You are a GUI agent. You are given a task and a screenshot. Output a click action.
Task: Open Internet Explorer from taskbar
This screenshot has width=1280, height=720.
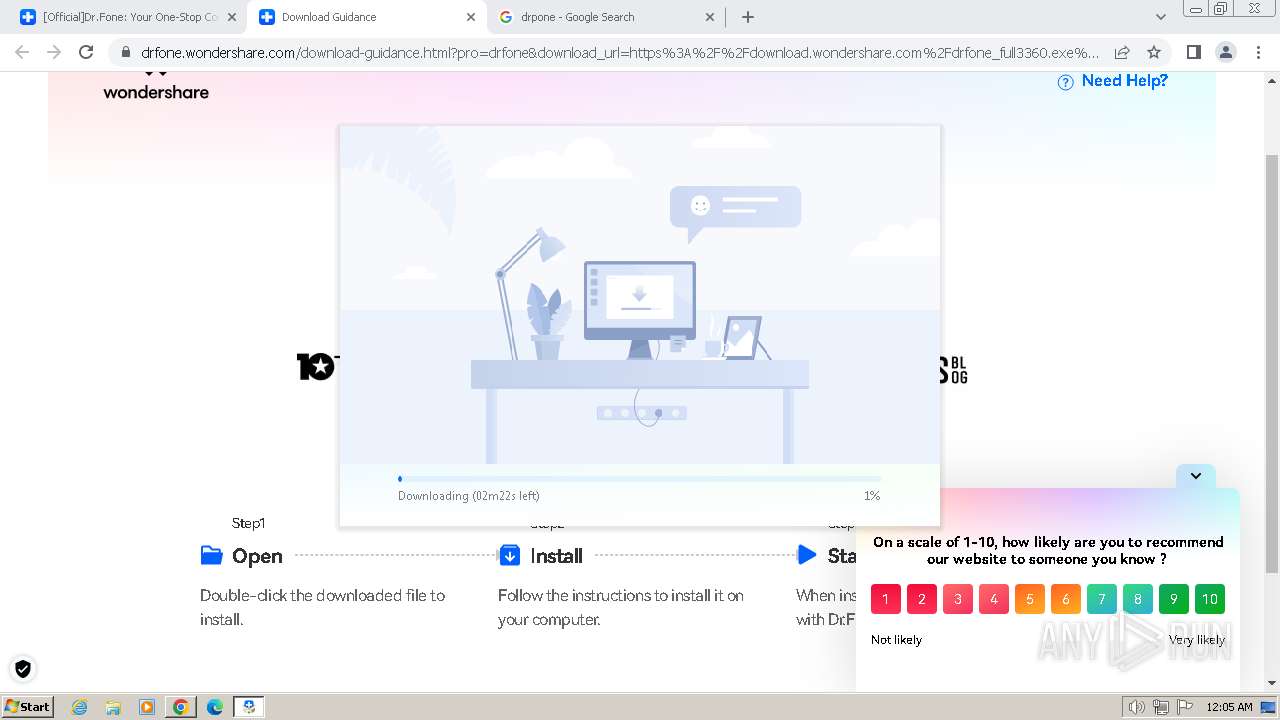(80, 707)
